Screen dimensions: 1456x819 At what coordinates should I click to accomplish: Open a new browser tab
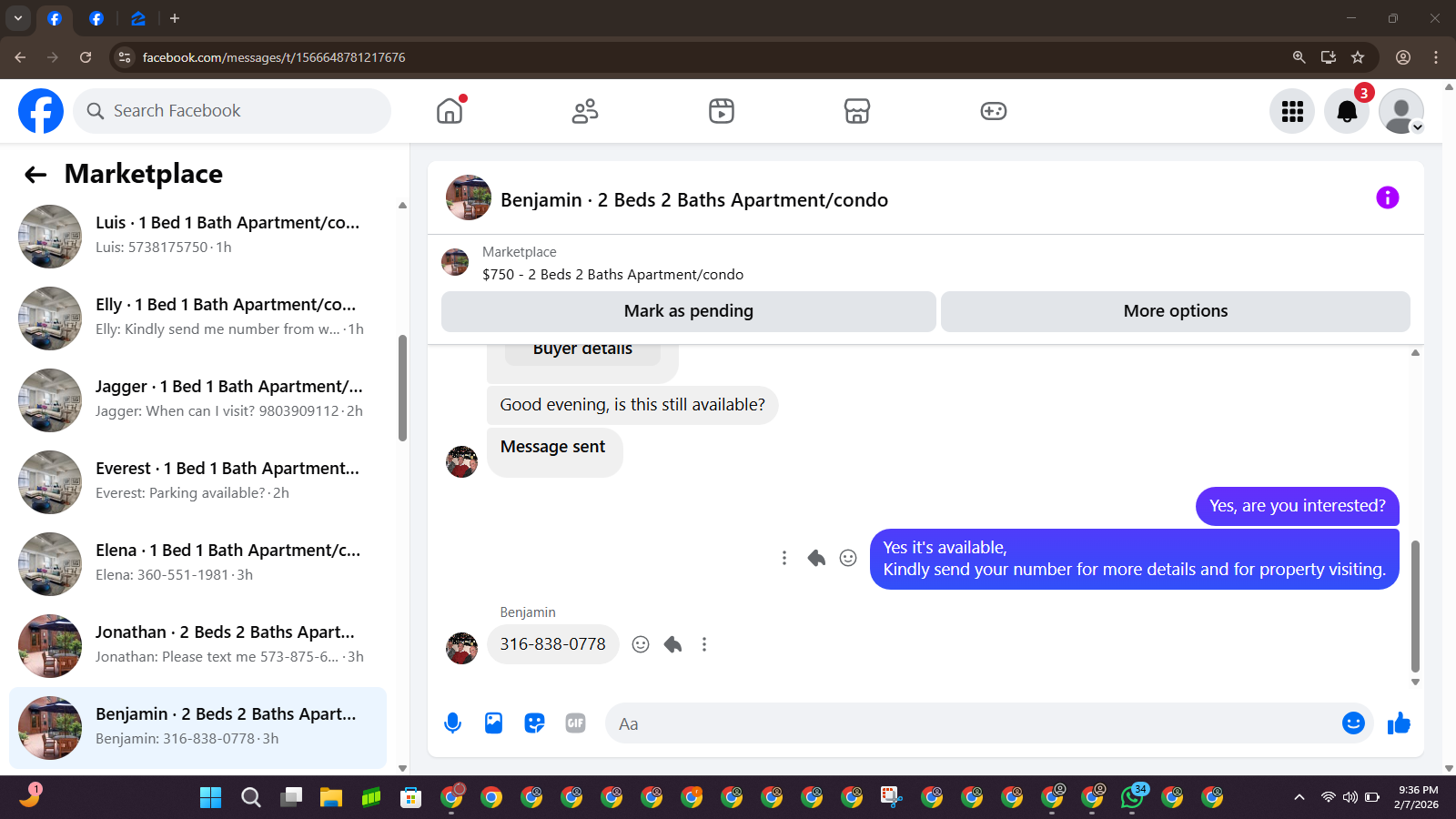coord(175,18)
